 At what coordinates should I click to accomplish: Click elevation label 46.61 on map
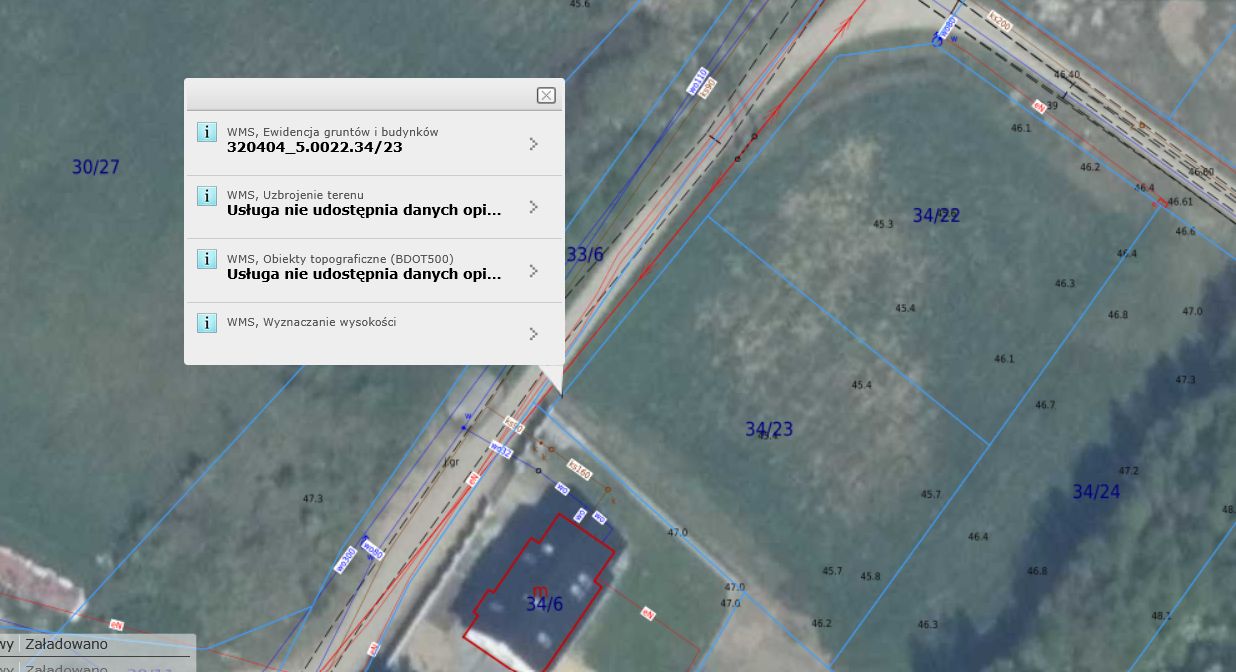point(1181,201)
